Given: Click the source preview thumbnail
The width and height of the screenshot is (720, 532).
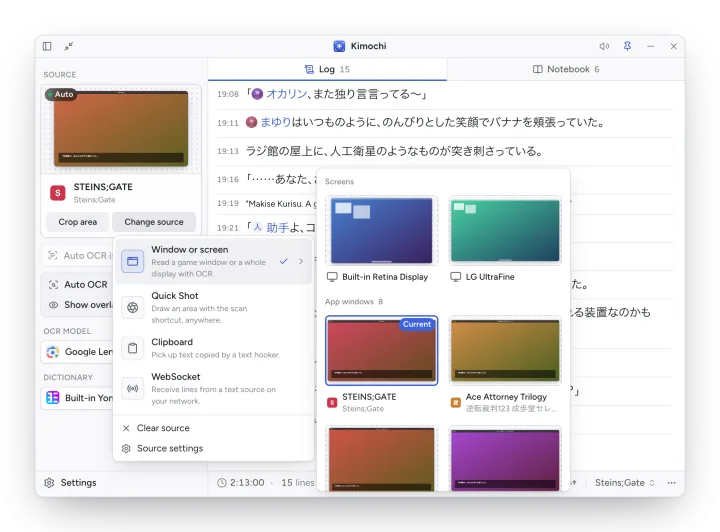Looking at the screenshot, I should click(x=121, y=129).
